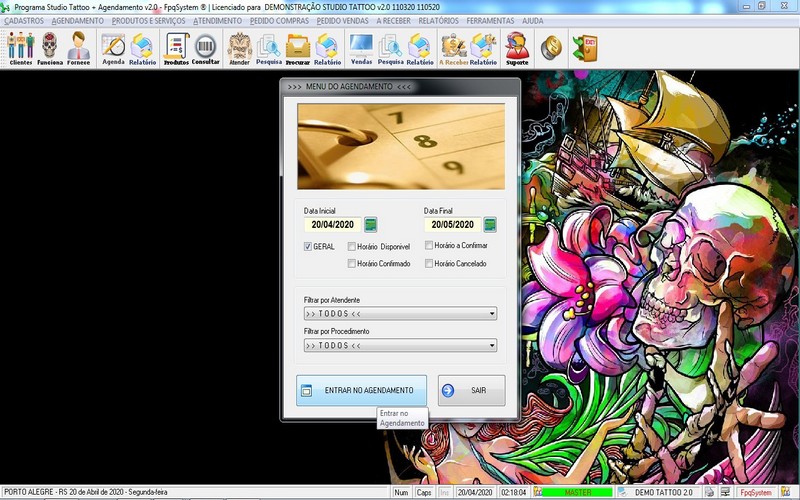800x500 pixels.
Task: Open the Procurar file drawer icon
Action: [297, 48]
